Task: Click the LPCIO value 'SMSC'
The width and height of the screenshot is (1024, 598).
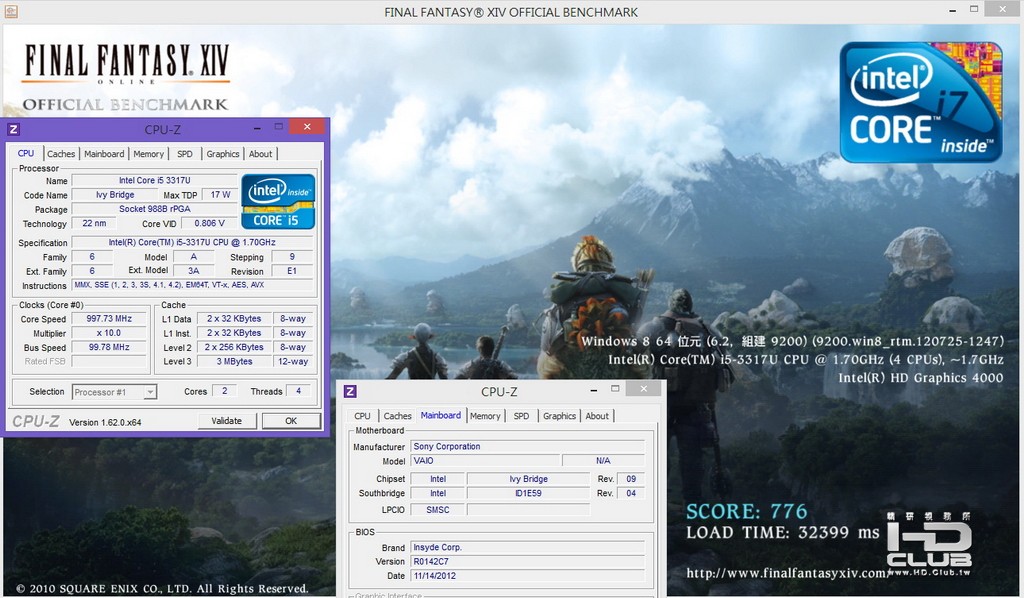Action: (438, 510)
